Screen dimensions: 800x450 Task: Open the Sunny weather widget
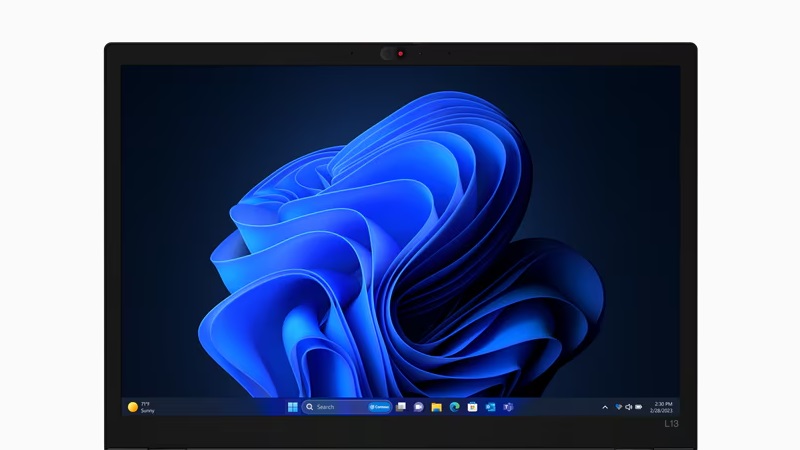click(141, 407)
